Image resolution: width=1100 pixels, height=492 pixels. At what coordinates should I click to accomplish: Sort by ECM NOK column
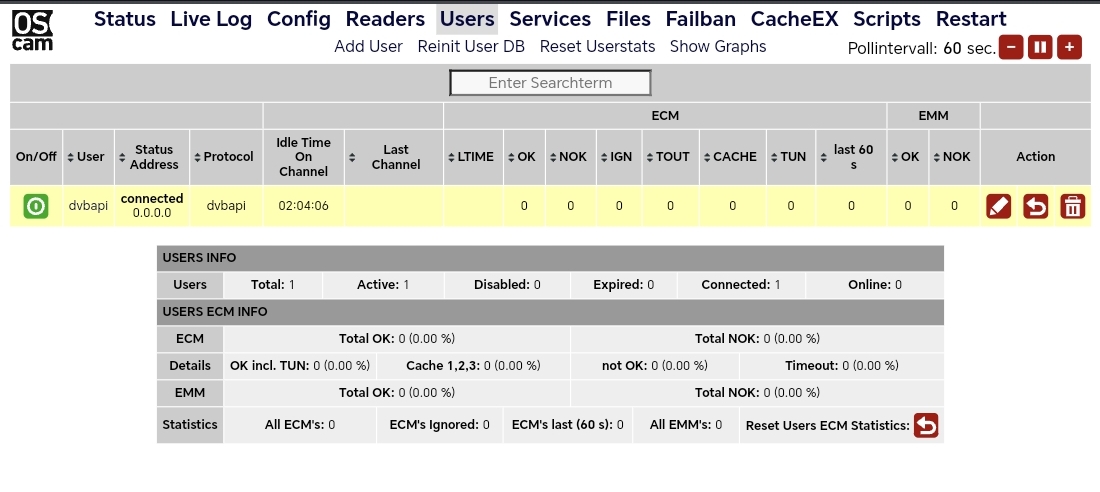(x=570, y=157)
